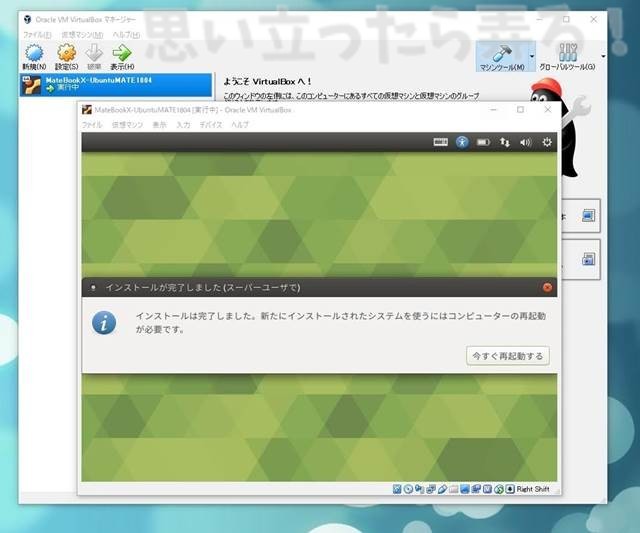Image resolution: width=640 pixels, height=533 pixels.
Task: Click virtualization features V icon in status bar
Action: 488,489
